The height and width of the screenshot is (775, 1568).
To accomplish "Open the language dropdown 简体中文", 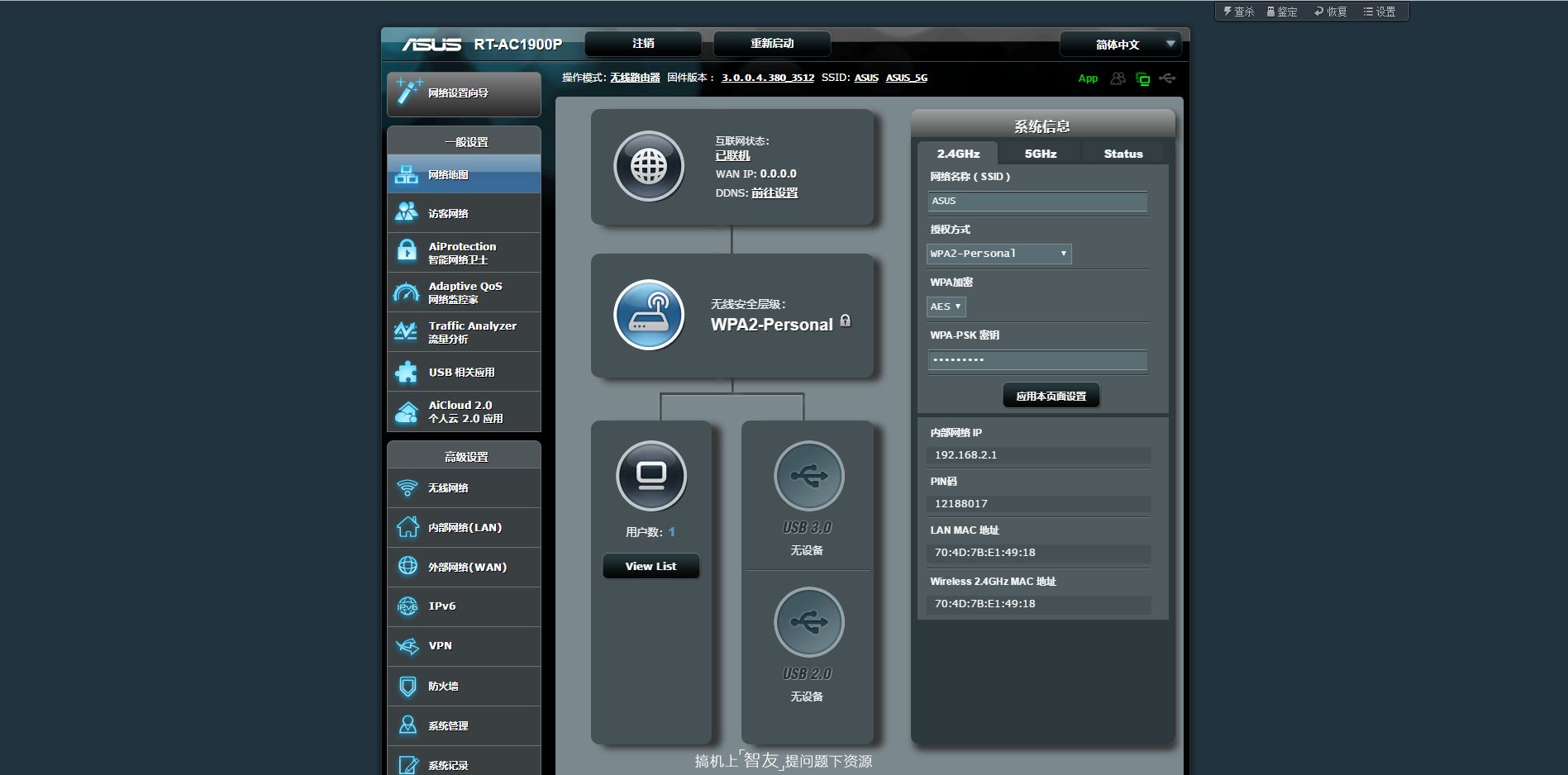I will (x=1120, y=45).
